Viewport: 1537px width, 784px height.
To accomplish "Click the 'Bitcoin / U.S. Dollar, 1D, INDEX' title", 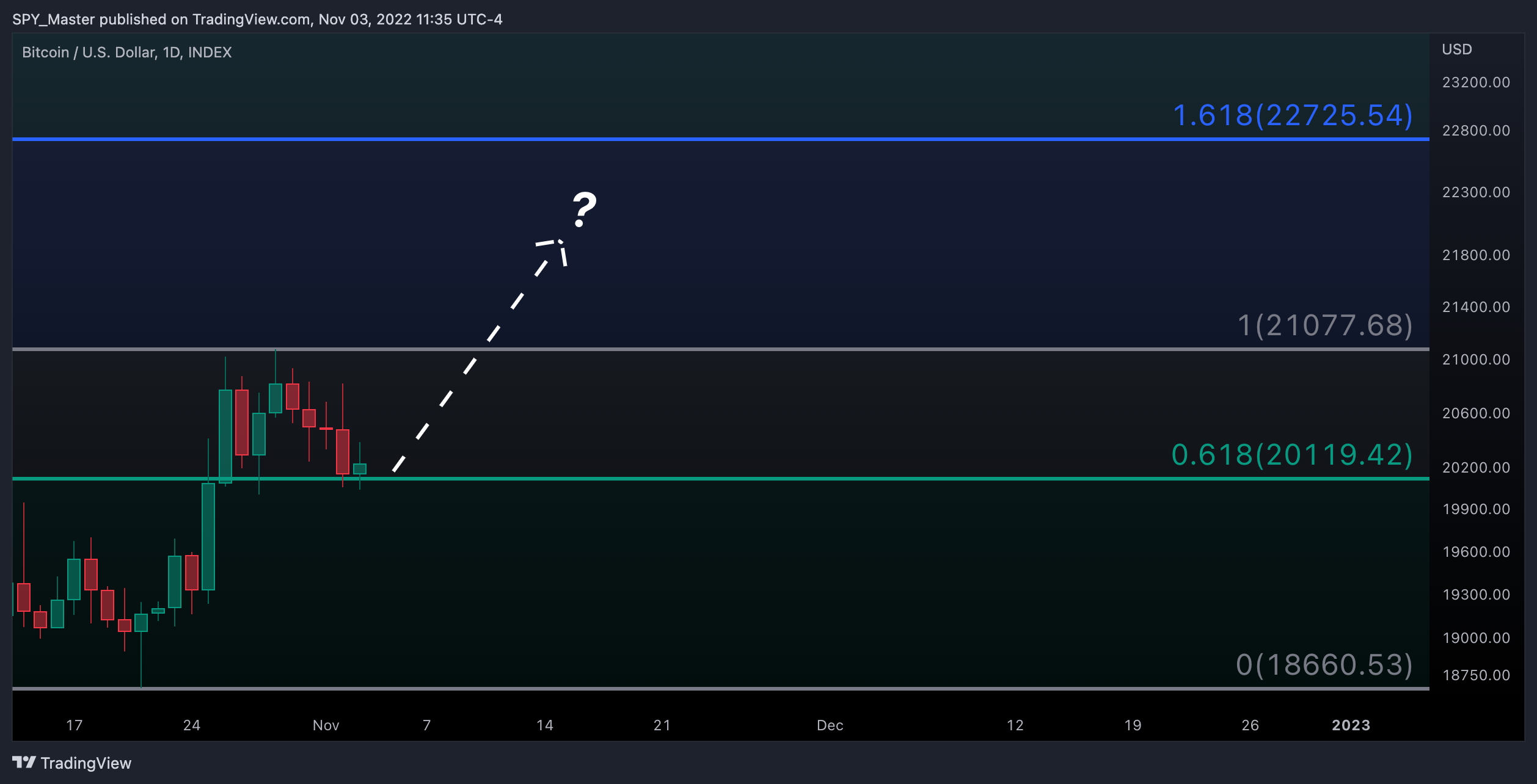I will click(127, 53).
